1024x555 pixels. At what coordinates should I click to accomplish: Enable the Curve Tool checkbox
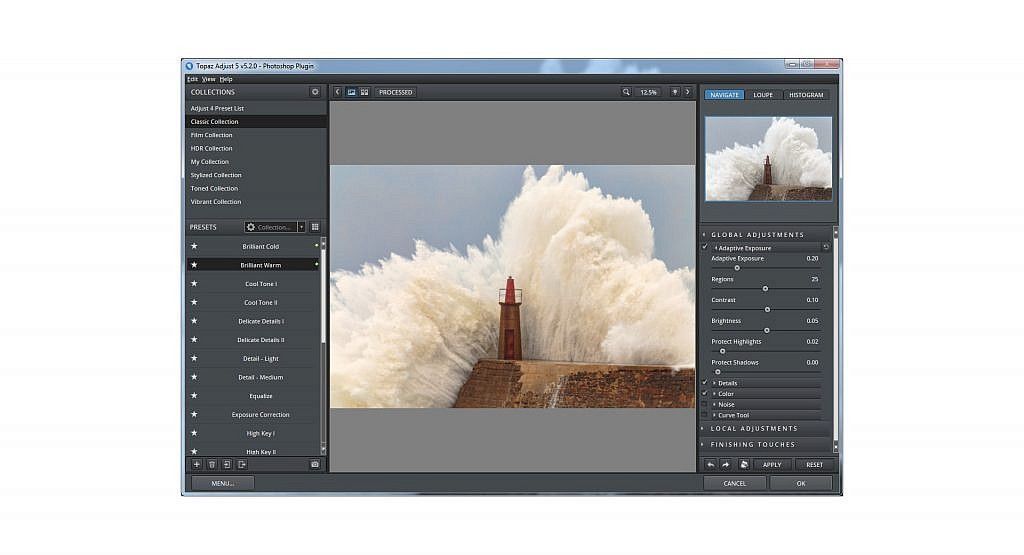coord(705,415)
